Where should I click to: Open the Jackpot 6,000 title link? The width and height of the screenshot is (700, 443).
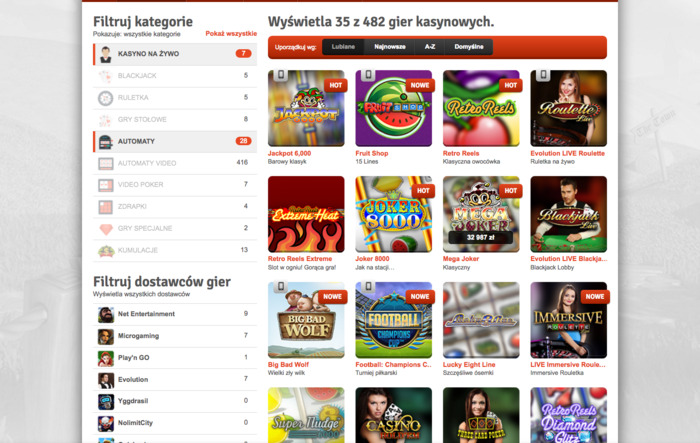click(x=289, y=153)
